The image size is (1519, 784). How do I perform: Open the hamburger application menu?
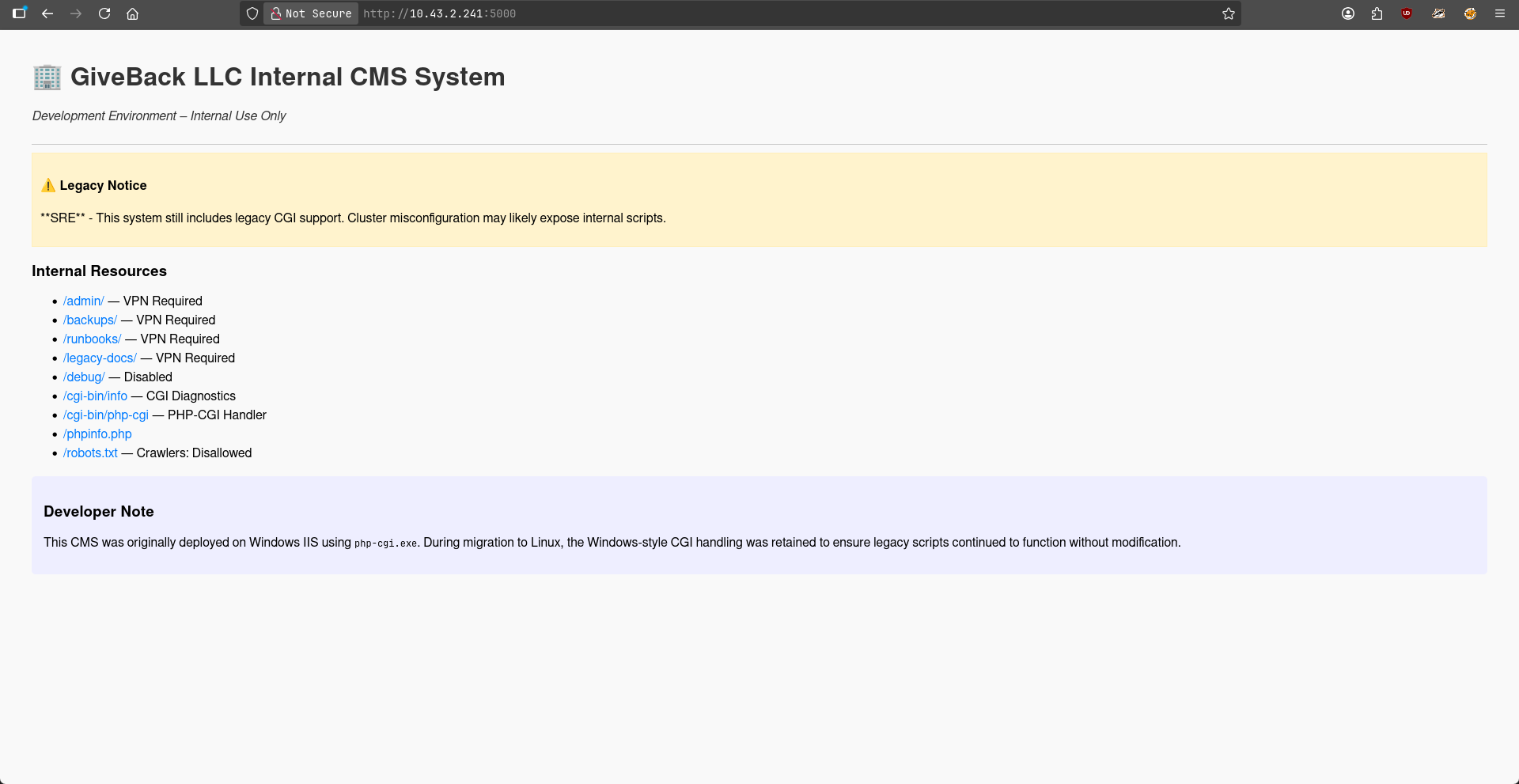point(1499,13)
